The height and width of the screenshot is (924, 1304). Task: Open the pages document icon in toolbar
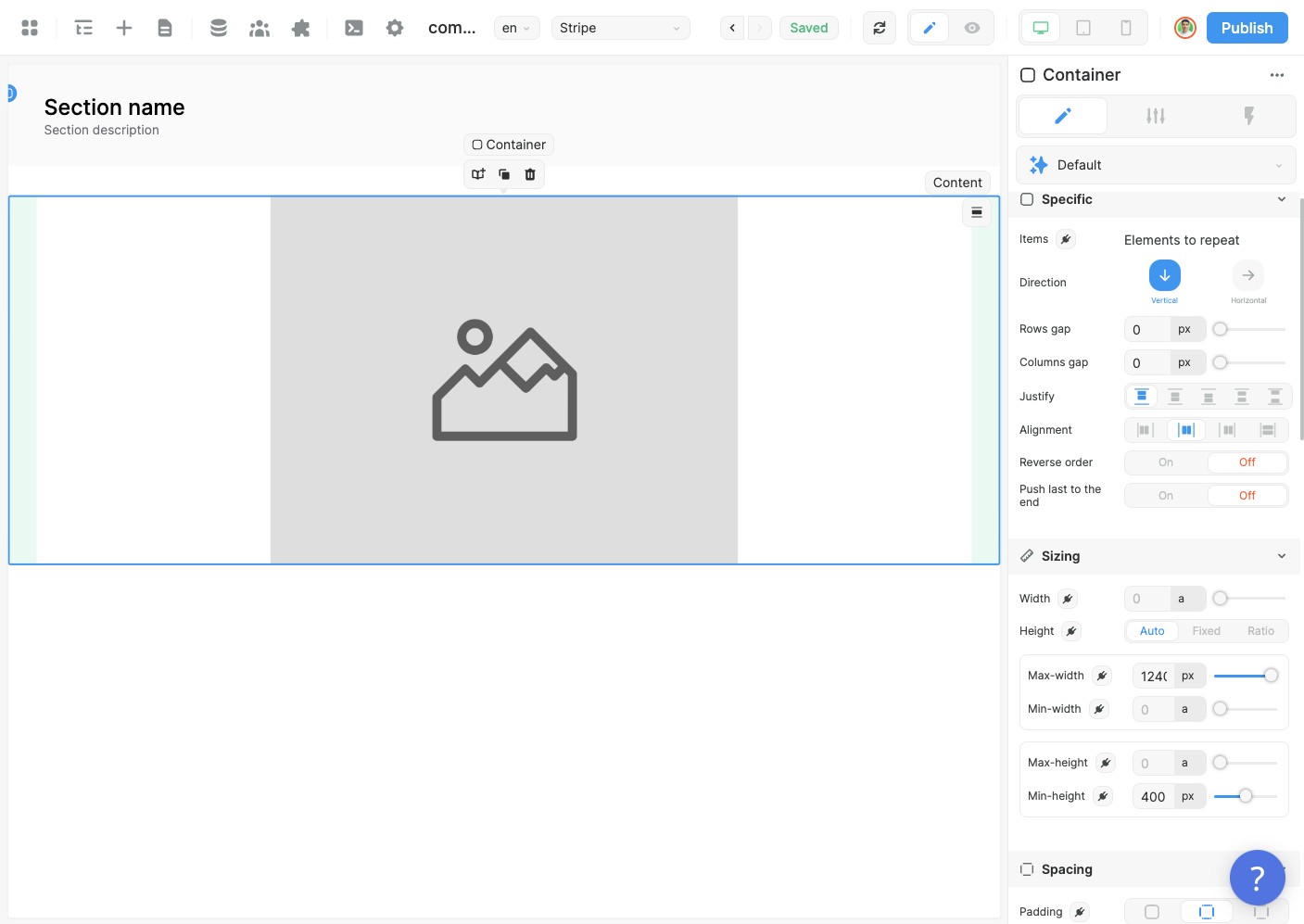[165, 28]
